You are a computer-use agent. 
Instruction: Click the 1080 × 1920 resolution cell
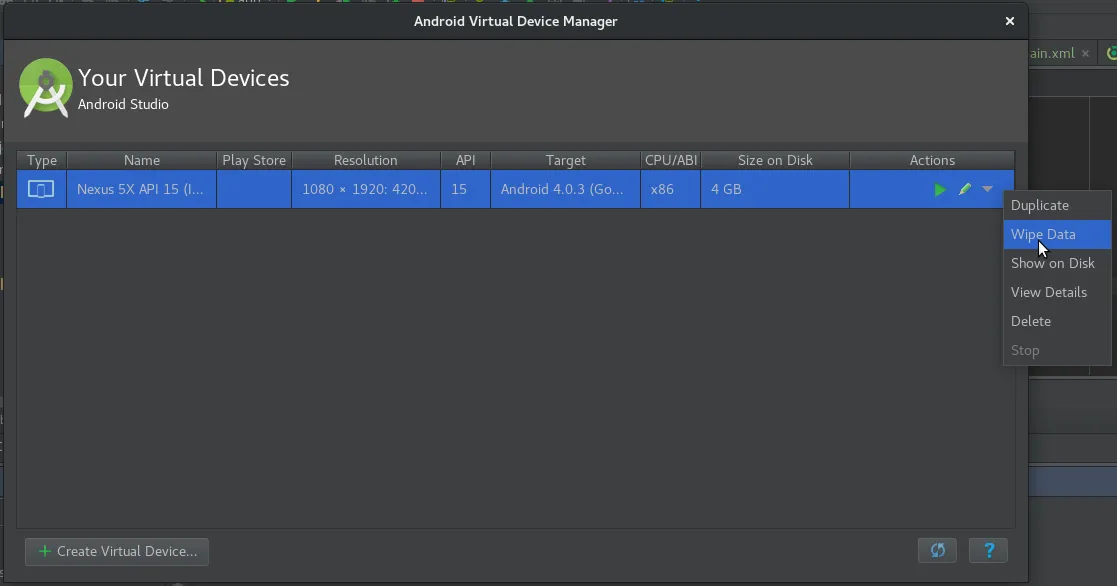pos(365,189)
